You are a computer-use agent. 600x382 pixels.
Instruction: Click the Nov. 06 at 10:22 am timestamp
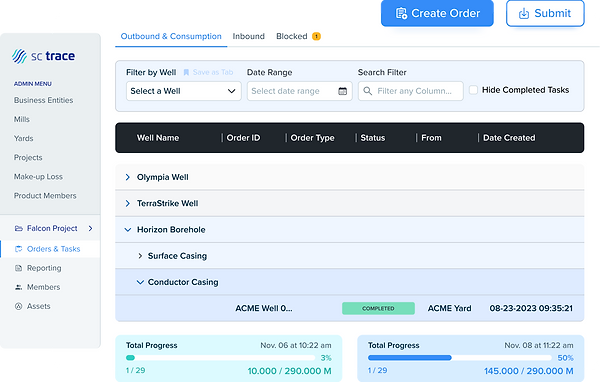(x=296, y=345)
